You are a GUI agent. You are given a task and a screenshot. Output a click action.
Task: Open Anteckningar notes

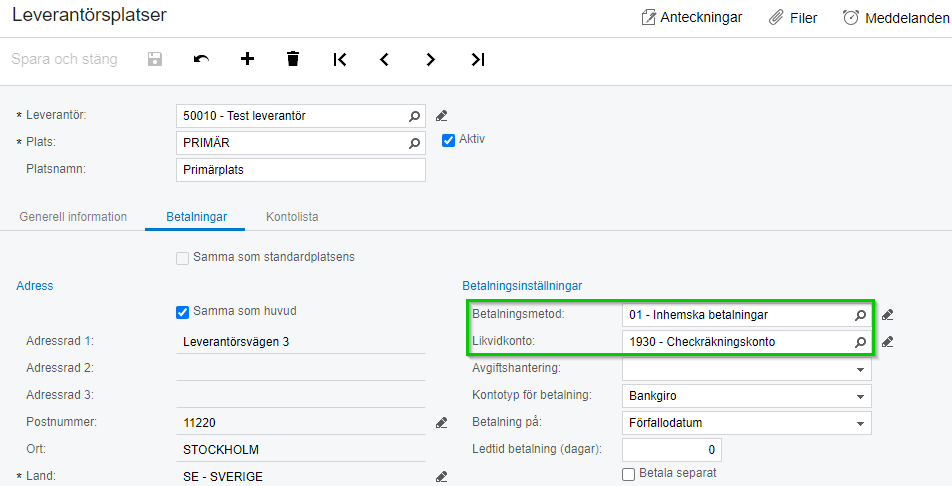coord(690,17)
